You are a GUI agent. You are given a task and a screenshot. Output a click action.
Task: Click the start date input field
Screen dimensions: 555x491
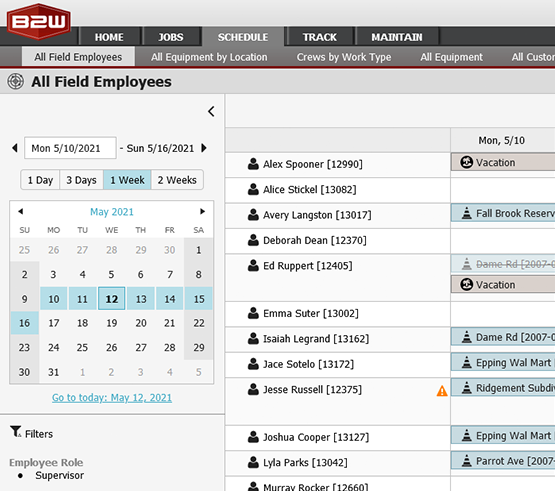pyautogui.click(x=70, y=148)
